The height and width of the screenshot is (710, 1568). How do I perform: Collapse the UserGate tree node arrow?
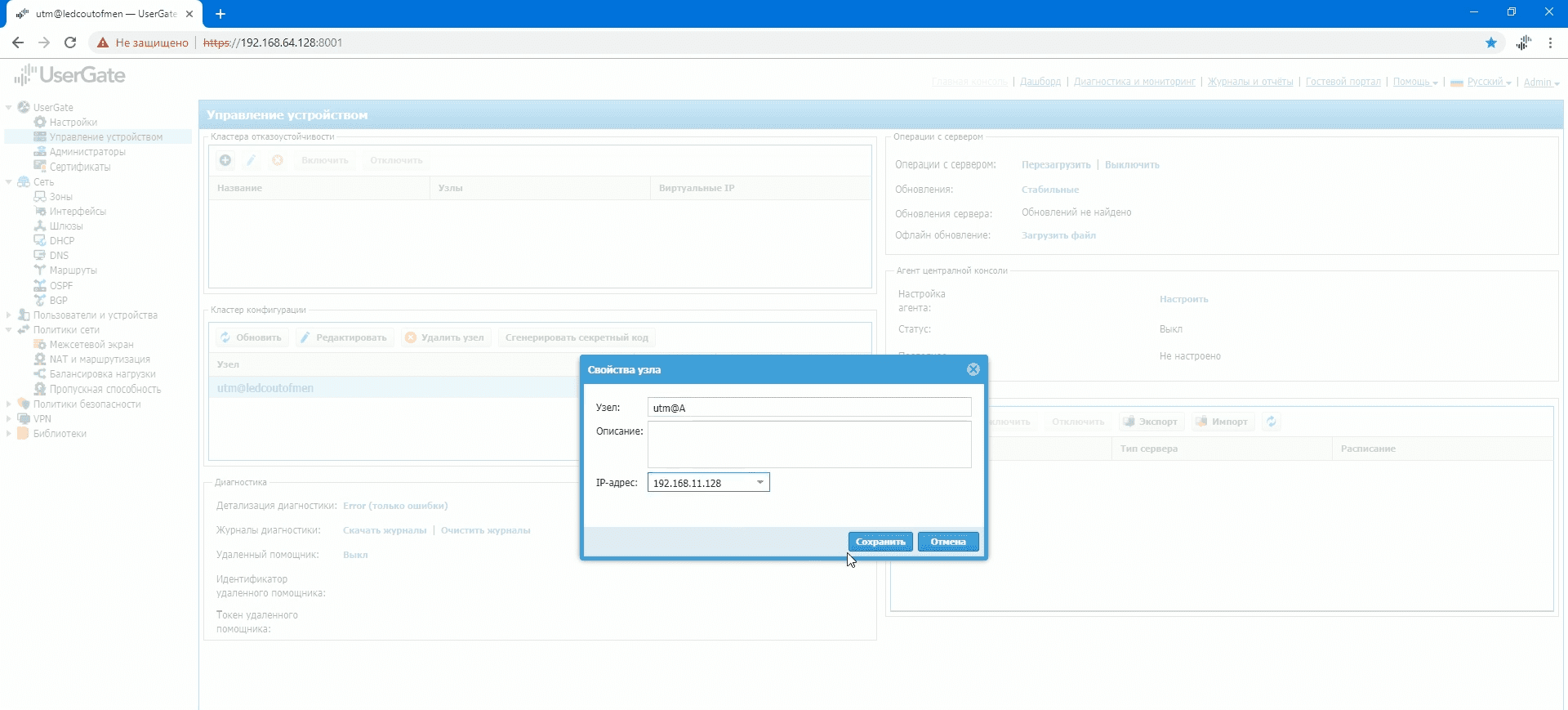click(9, 107)
